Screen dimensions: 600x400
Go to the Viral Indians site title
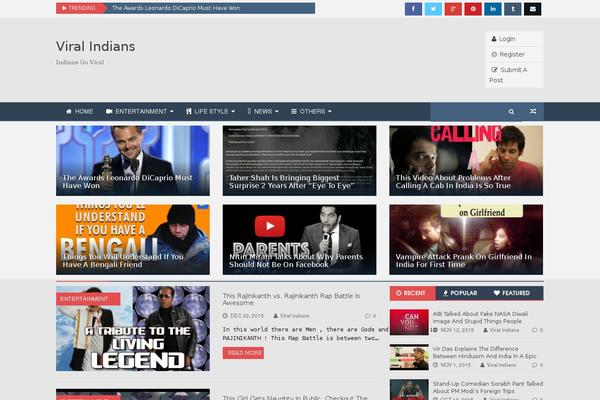(95, 46)
